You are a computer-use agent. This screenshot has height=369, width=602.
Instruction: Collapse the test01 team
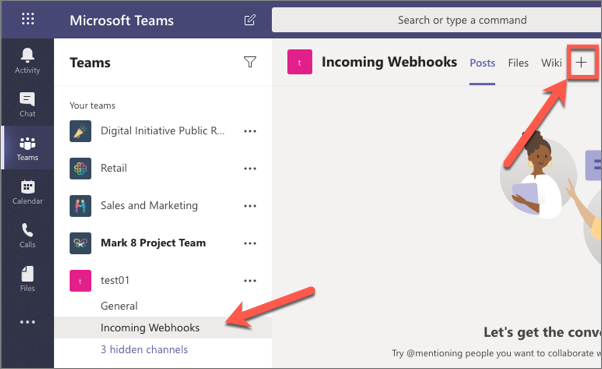pos(115,280)
